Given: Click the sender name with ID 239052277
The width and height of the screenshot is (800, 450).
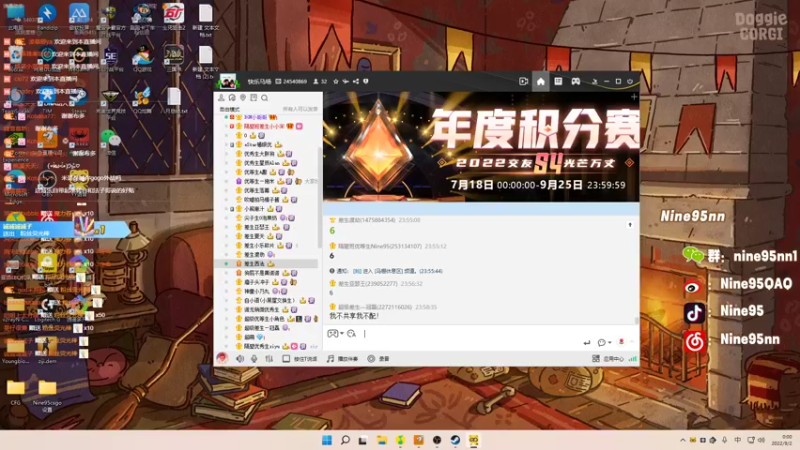Looking at the screenshot, I should point(368,284).
